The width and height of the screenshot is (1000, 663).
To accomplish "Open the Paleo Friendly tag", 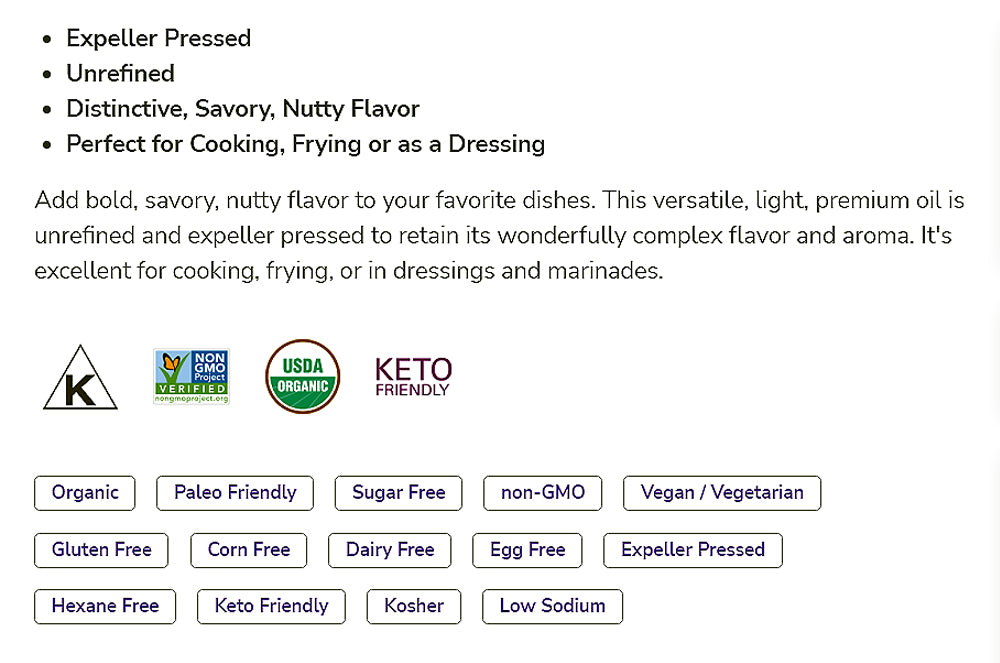I will [235, 493].
